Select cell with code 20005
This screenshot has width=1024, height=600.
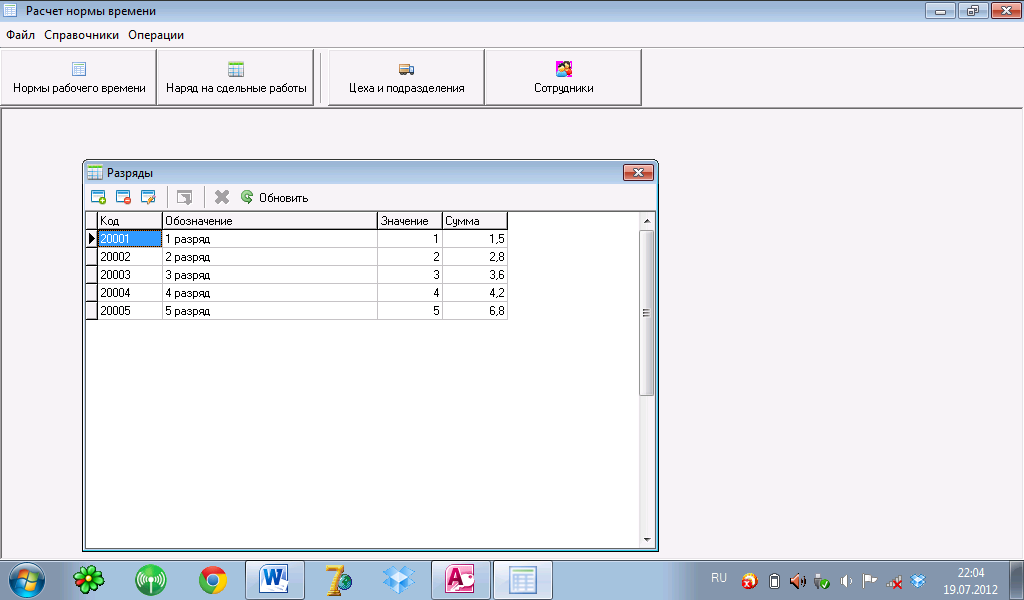(x=130, y=311)
